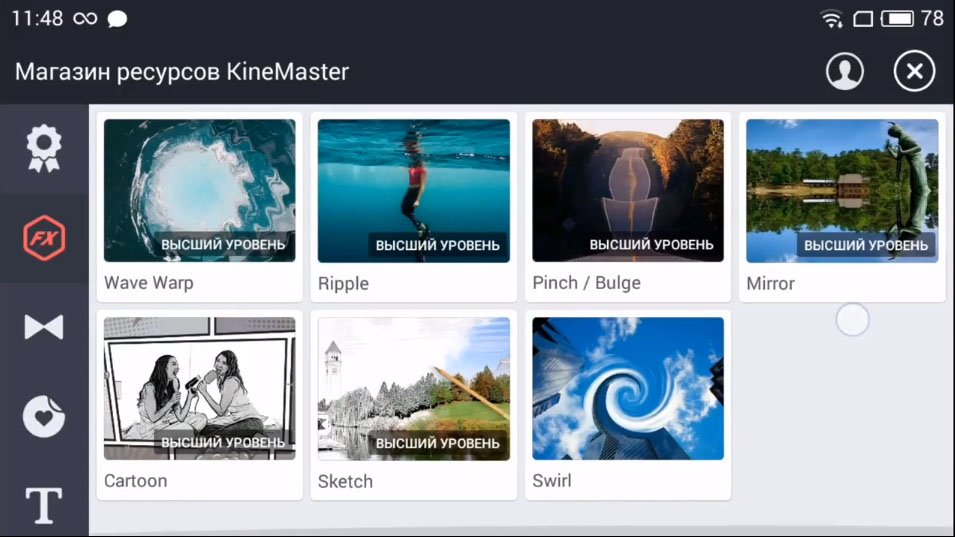
Task: Open the user account profile icon
Action: tap(845, 71)
